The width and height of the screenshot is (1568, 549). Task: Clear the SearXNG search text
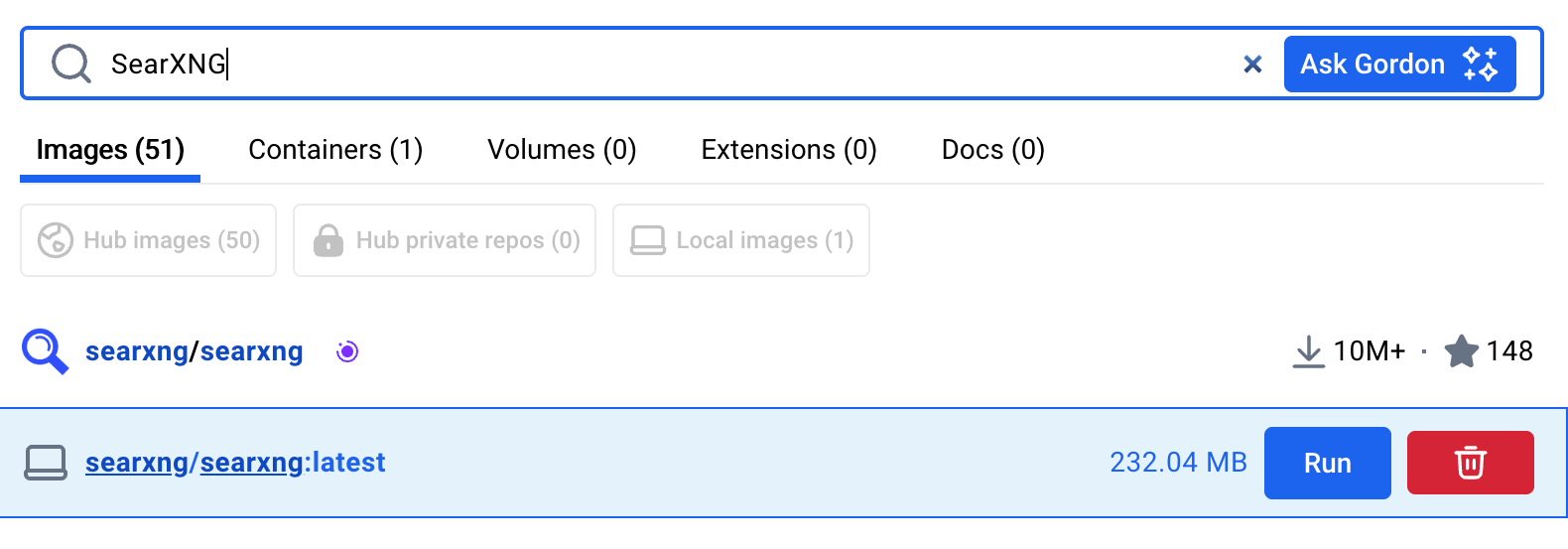click(1252, 65)
